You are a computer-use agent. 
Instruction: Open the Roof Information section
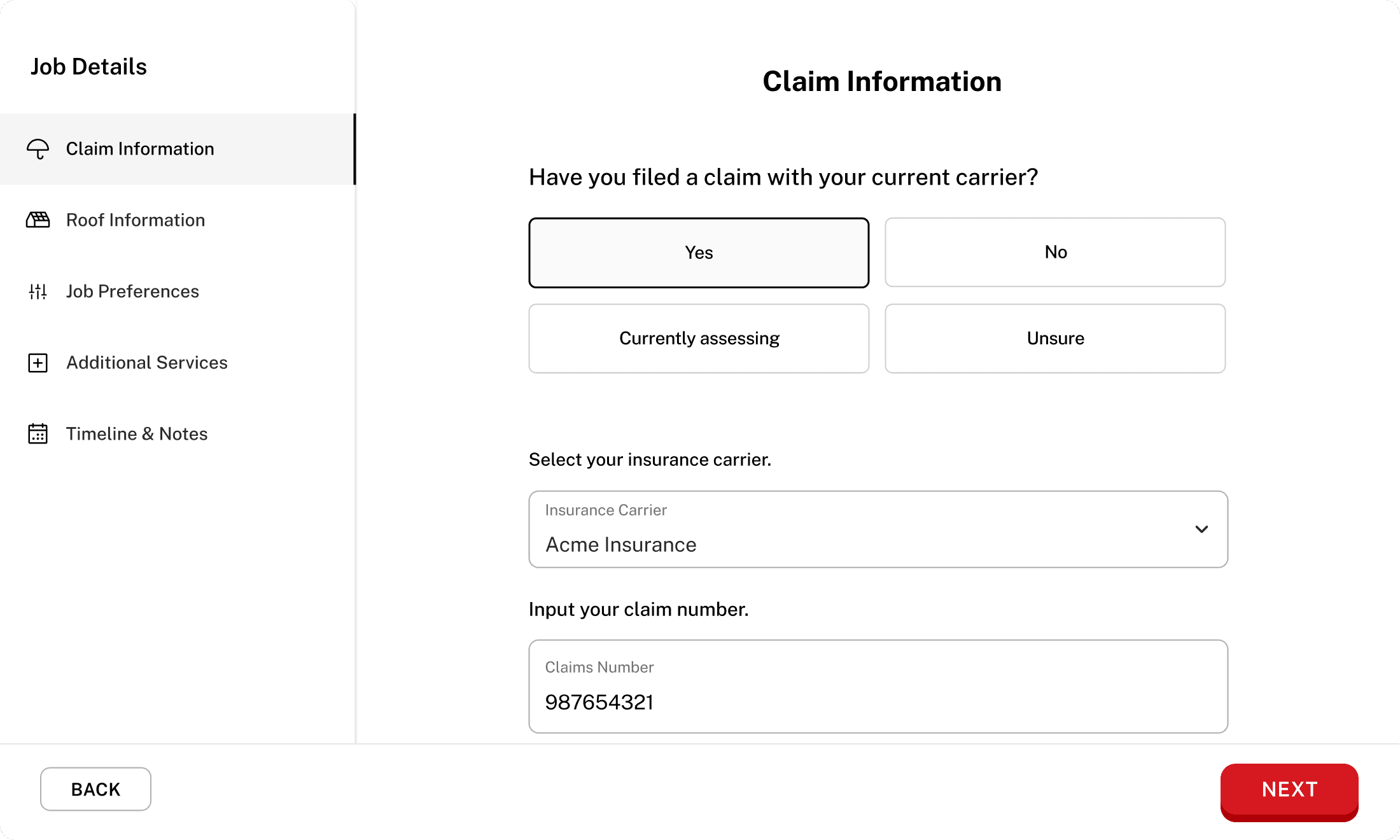(136, 220)
